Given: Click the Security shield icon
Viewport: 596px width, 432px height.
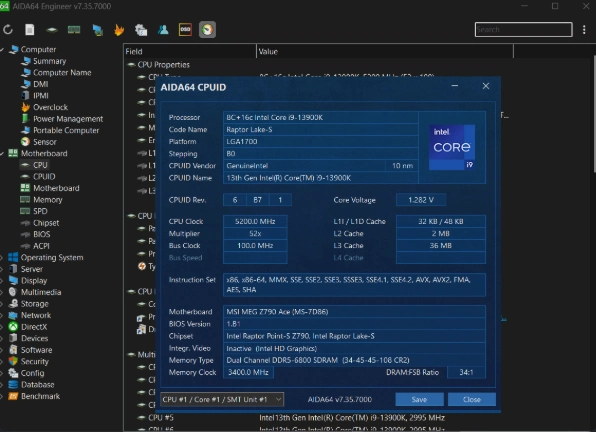Looking at the screenshot, I should 13,361.
